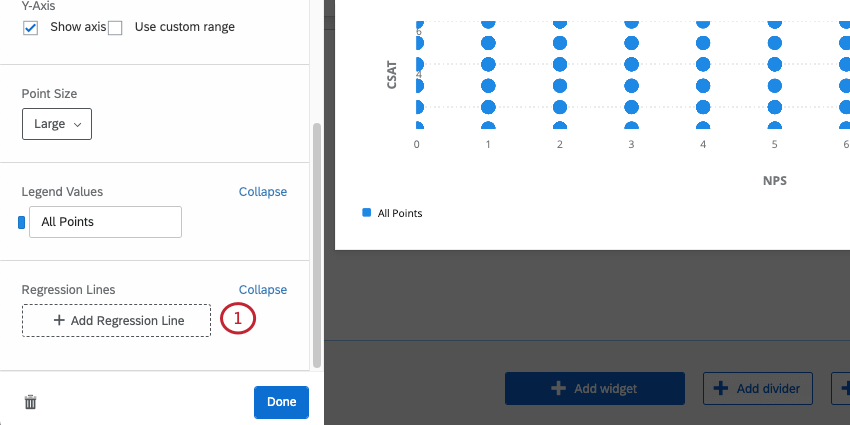Click the Add widget button
Screen dimensions: 850x425
click(x=594, y=388)
